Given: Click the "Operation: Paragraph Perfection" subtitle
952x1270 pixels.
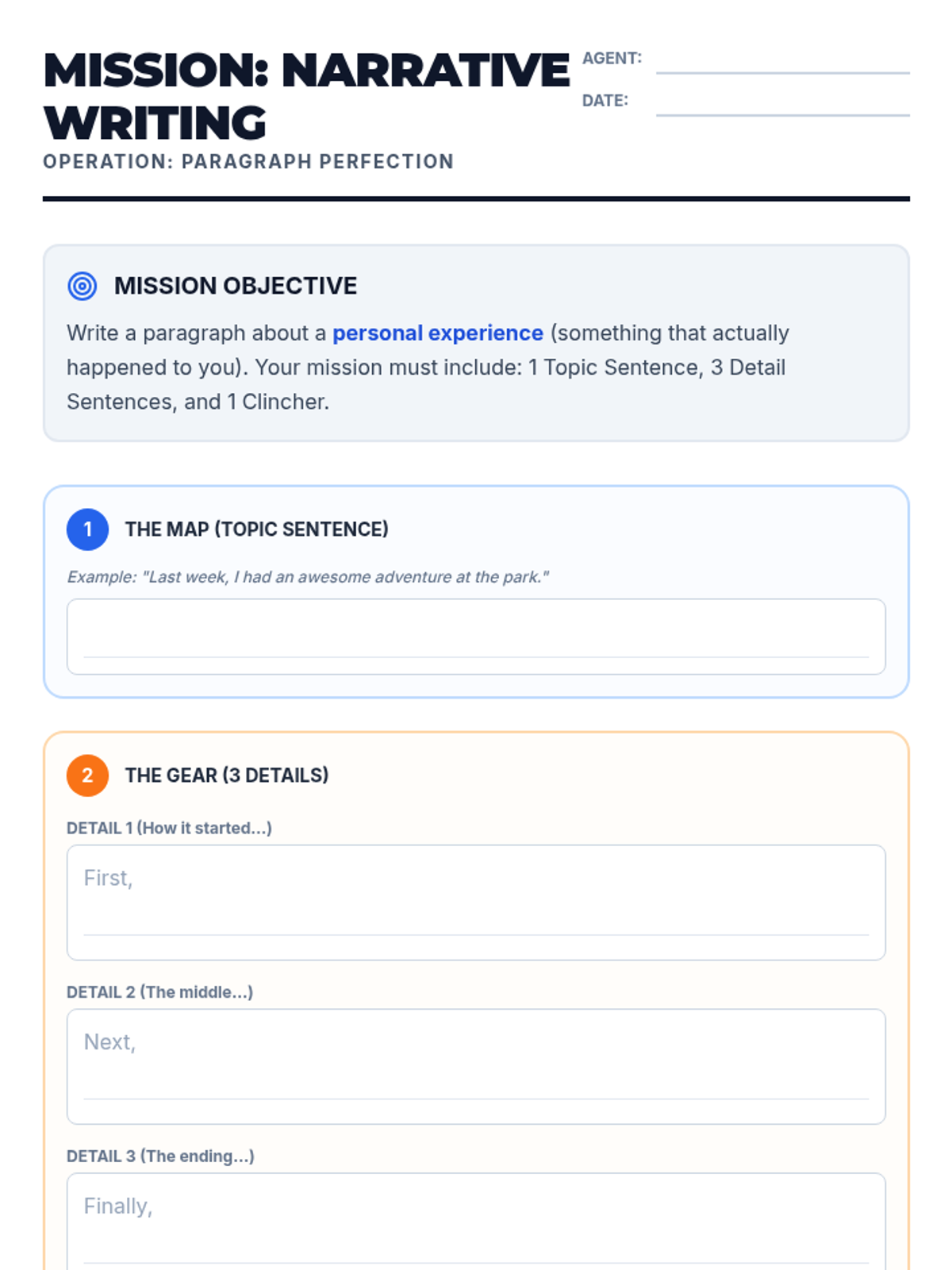Looking at the screenshot, I should 248,162.
